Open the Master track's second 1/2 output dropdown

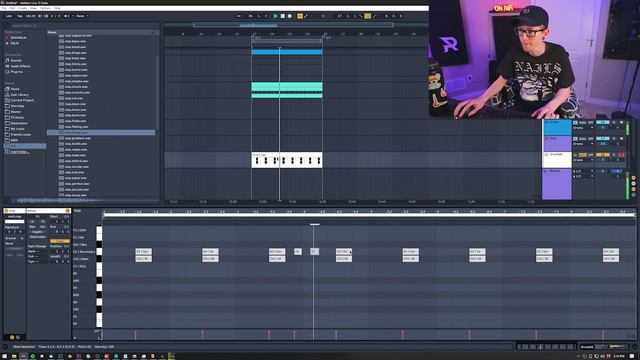click(x=583, y=176)
